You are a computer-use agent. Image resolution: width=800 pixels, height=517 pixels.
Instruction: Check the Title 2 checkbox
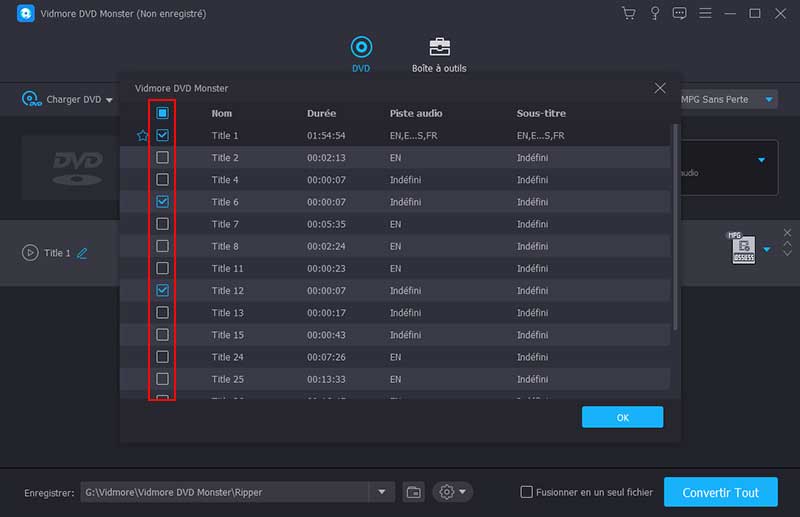point(163,158)
